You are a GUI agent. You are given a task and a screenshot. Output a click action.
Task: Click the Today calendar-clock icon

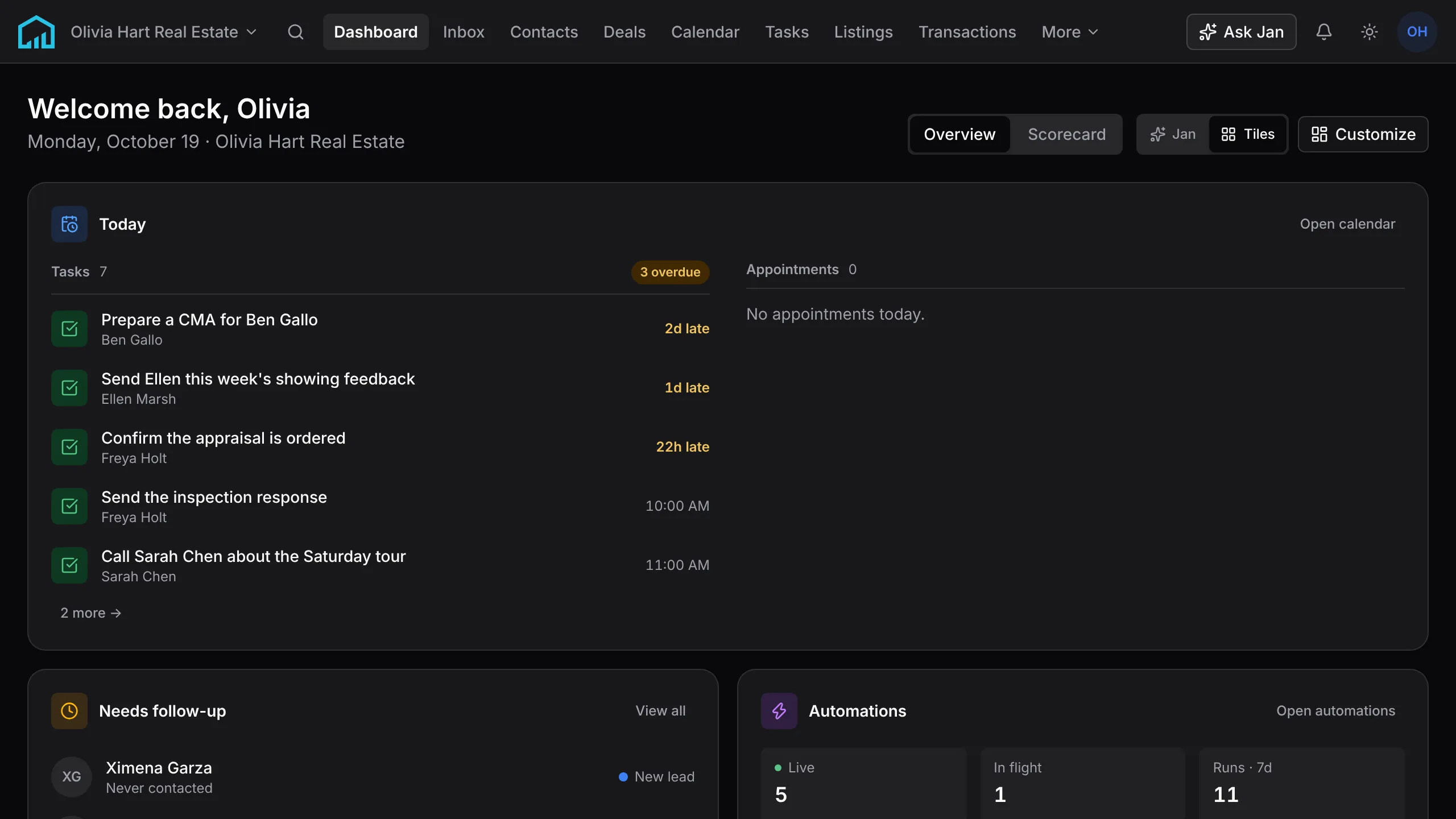coord(69,224)
